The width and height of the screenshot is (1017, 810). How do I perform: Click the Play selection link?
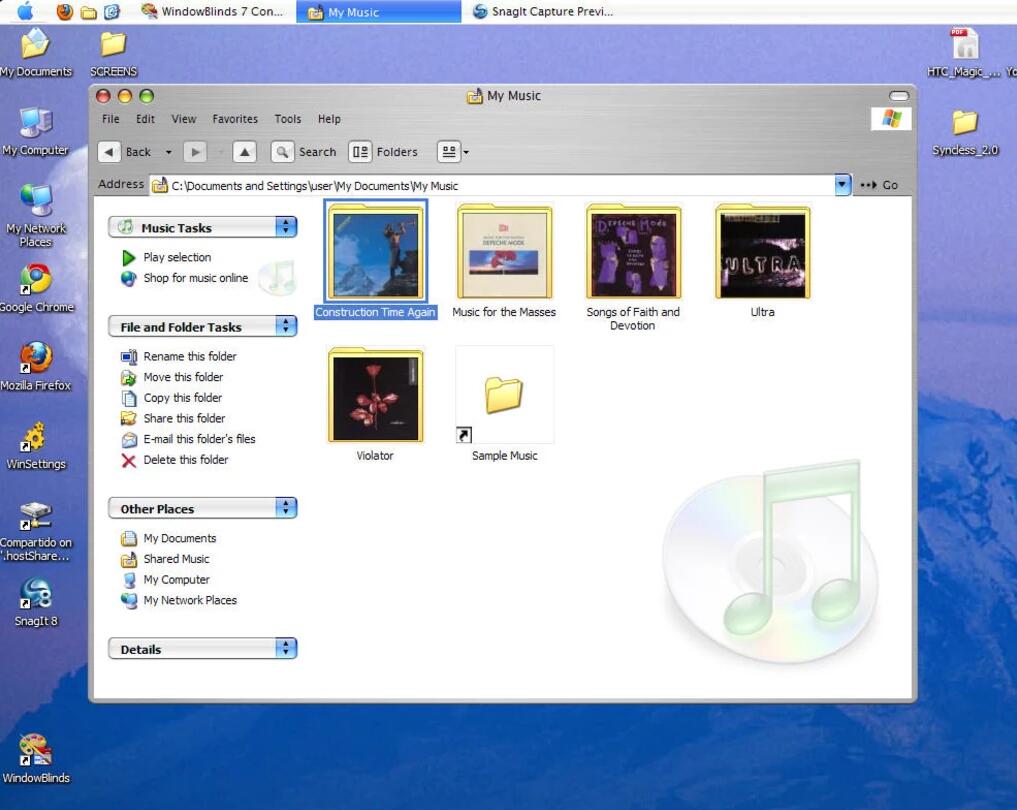click(176, 257)
